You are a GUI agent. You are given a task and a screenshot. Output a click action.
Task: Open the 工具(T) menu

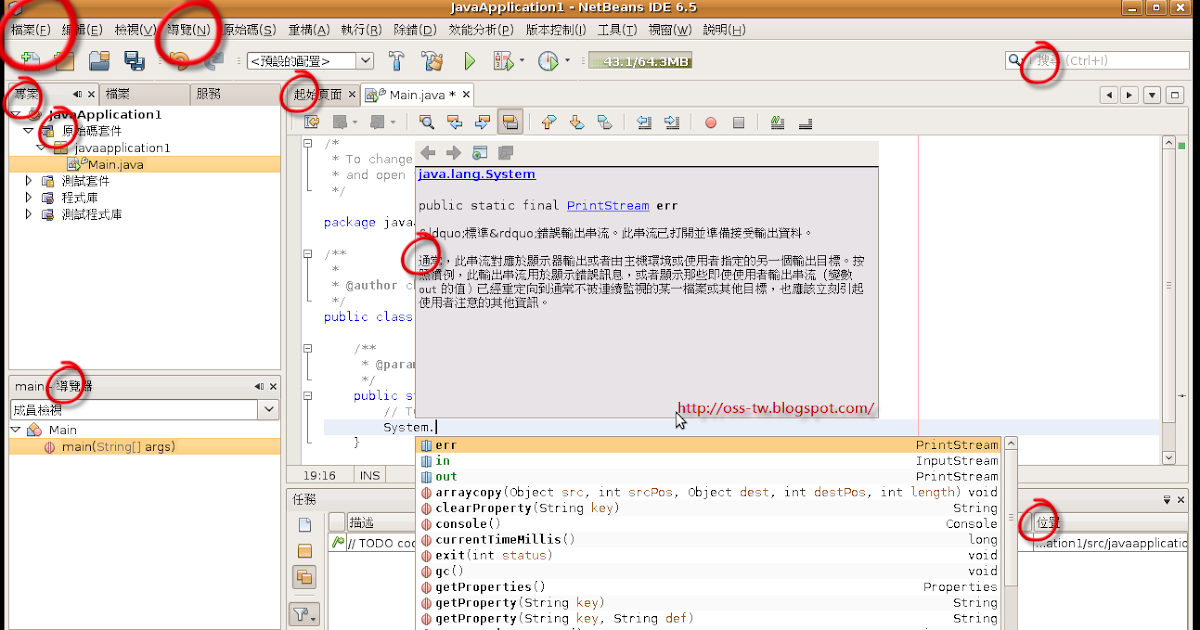click(617, 30)
